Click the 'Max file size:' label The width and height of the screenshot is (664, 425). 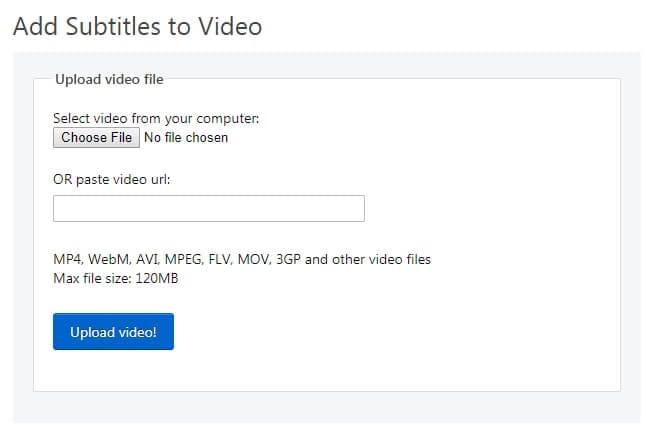point(92,277)
